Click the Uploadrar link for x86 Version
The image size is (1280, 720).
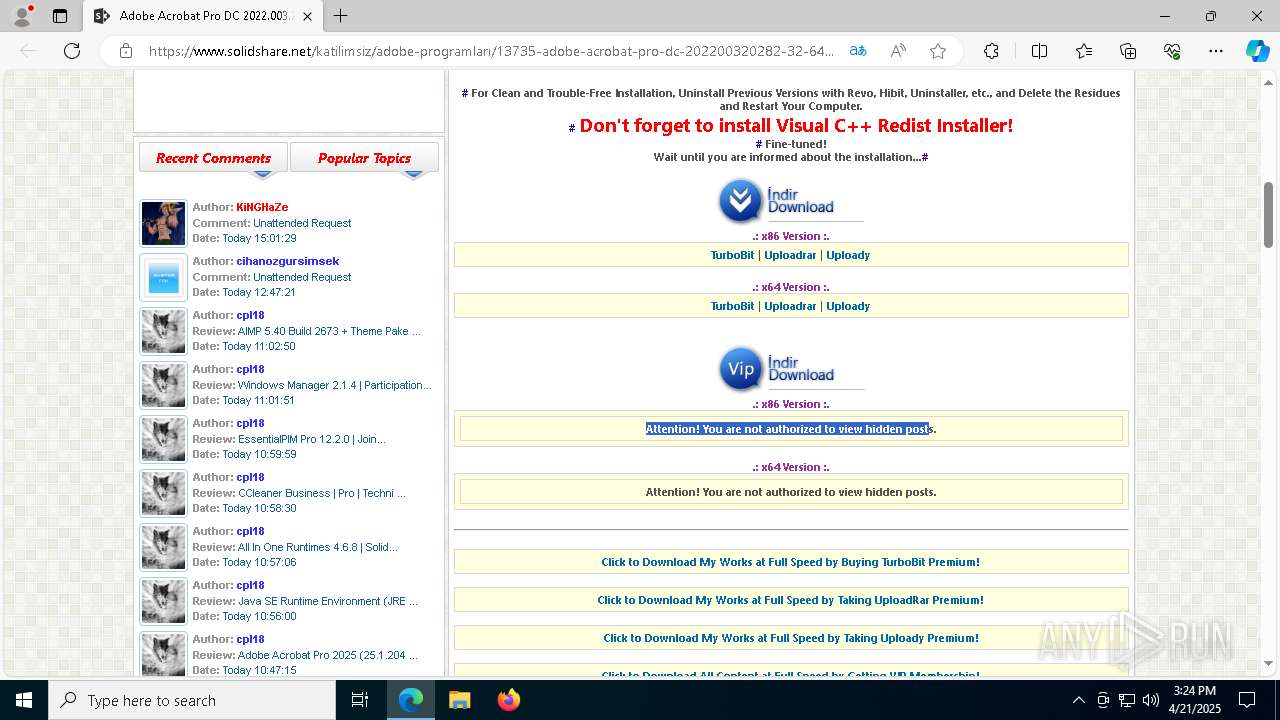[x=790, y=255]
